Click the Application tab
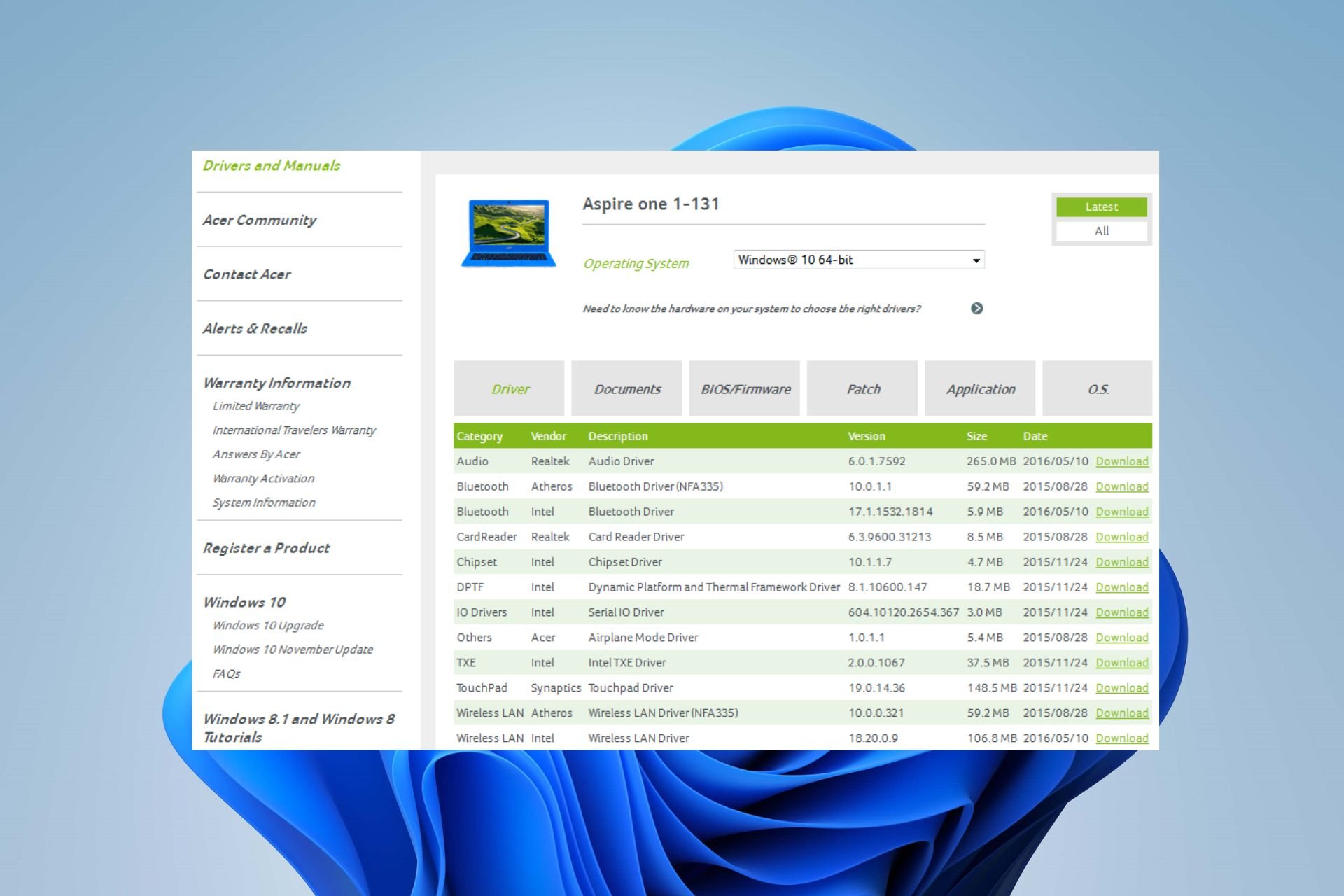This screenshot has width=1344, height=896. (x=981, y=389)
